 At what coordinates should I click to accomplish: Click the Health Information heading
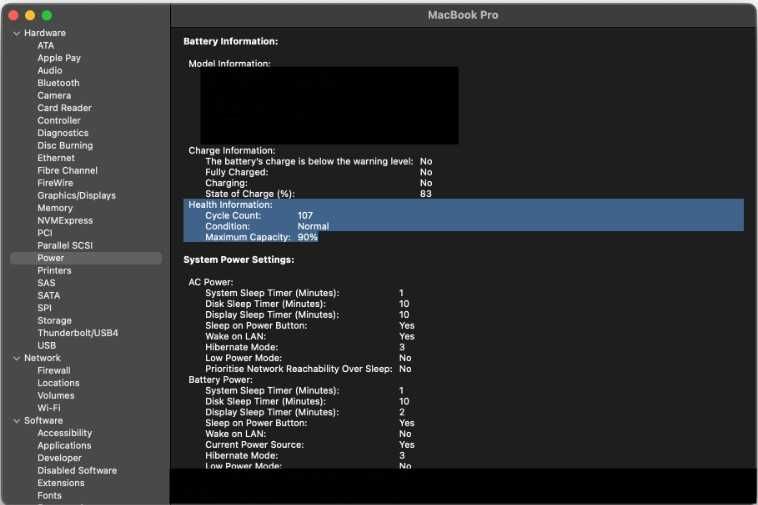point(231,205)
